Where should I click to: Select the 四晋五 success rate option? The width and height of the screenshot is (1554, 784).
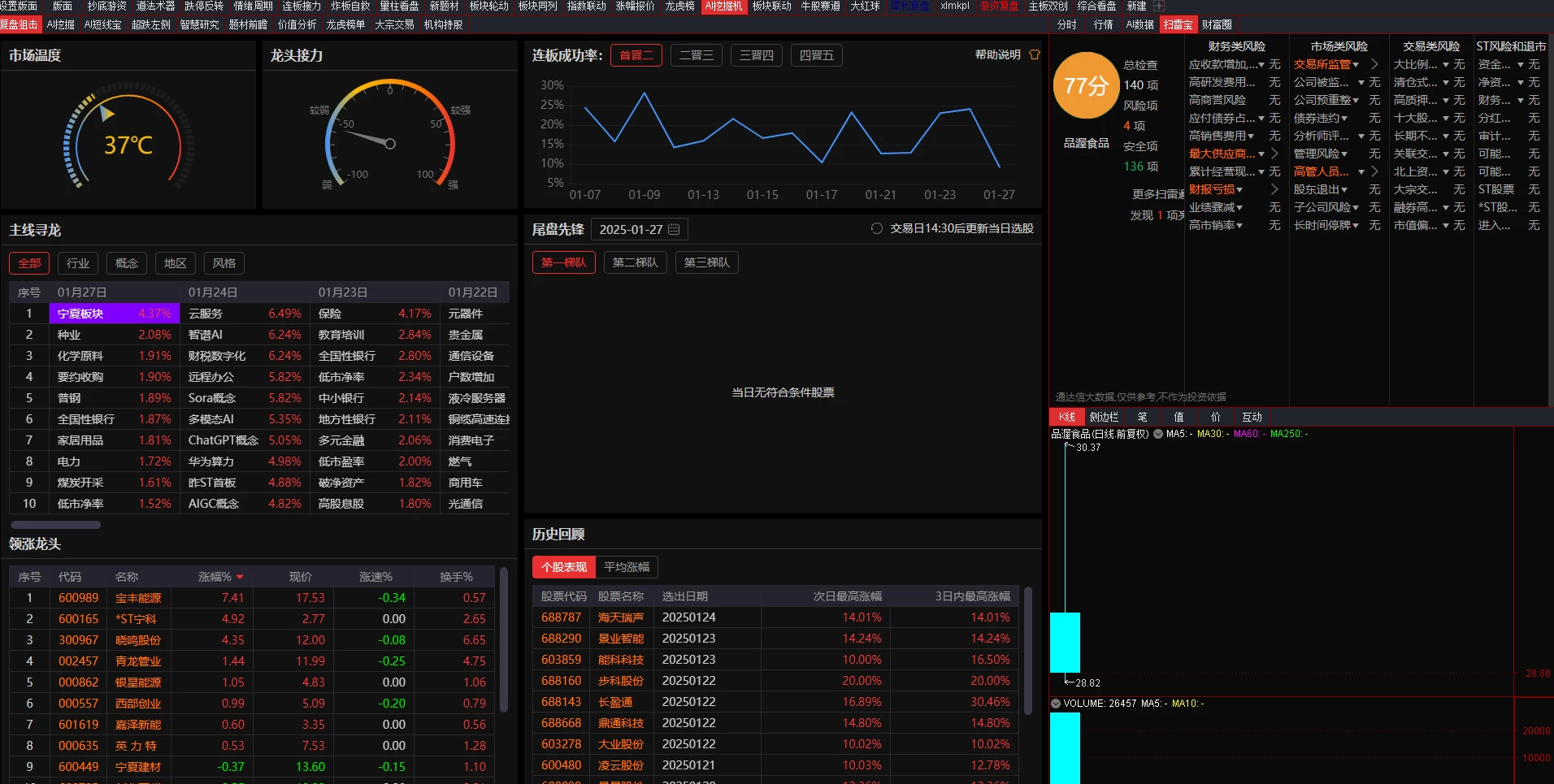coord(817,55)
